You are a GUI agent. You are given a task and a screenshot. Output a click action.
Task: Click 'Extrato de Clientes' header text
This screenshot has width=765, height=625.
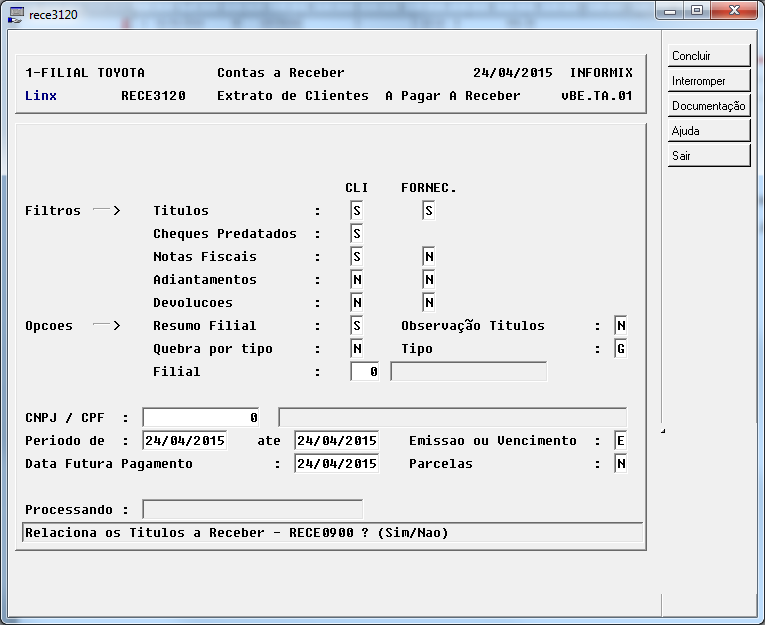click(293, 96)
